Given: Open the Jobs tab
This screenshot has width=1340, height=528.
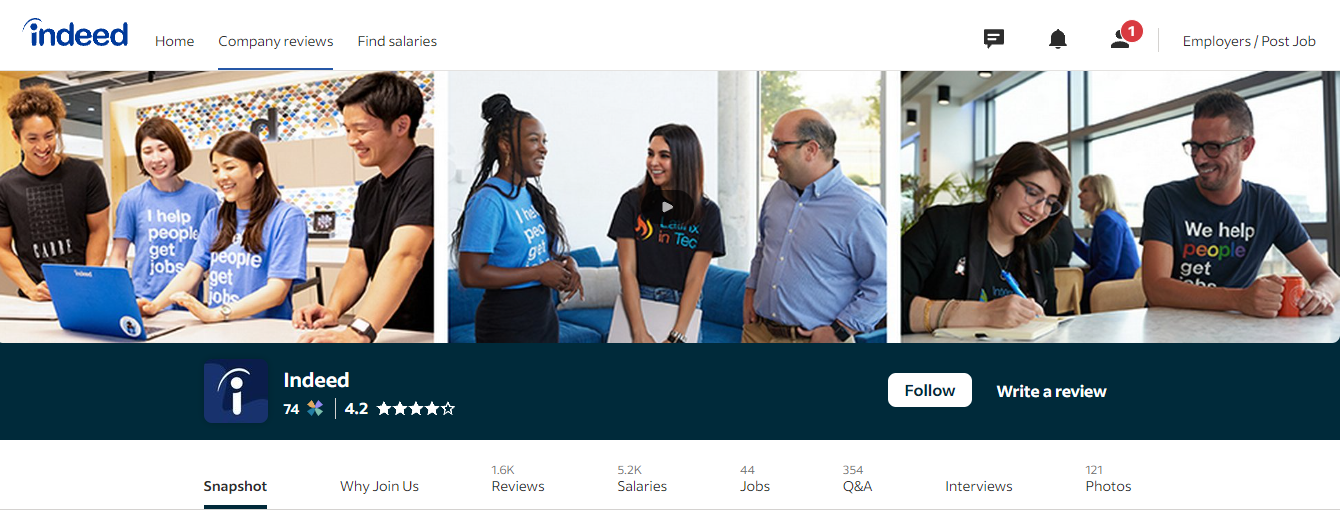Looking at the screenshot, I should tap(755, 479).
